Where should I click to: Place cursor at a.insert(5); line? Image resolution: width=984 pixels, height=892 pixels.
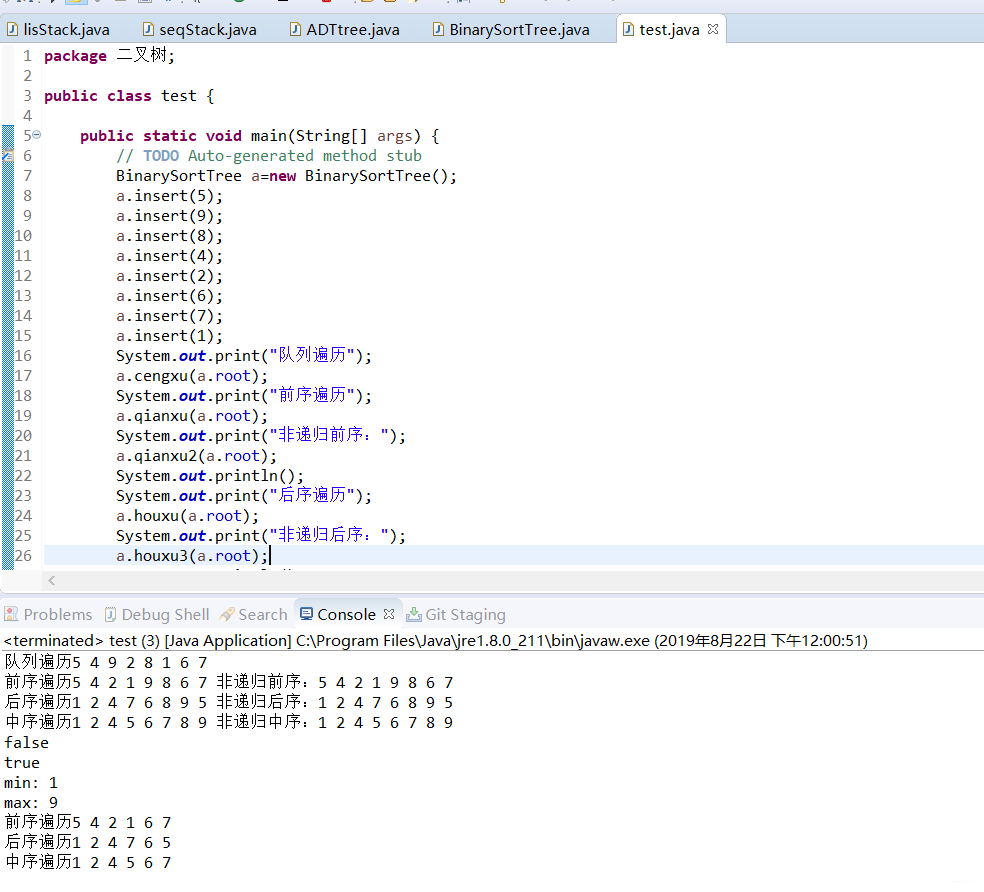(169, 196)
